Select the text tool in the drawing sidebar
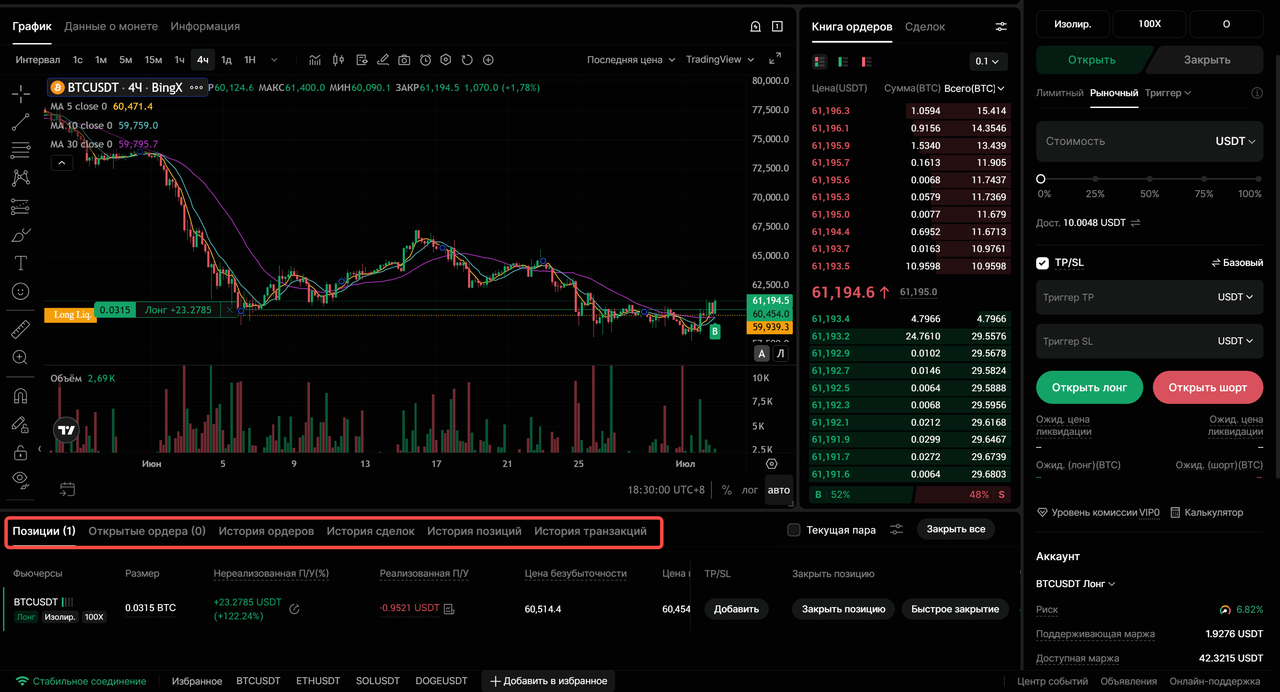 pos(21,263)
